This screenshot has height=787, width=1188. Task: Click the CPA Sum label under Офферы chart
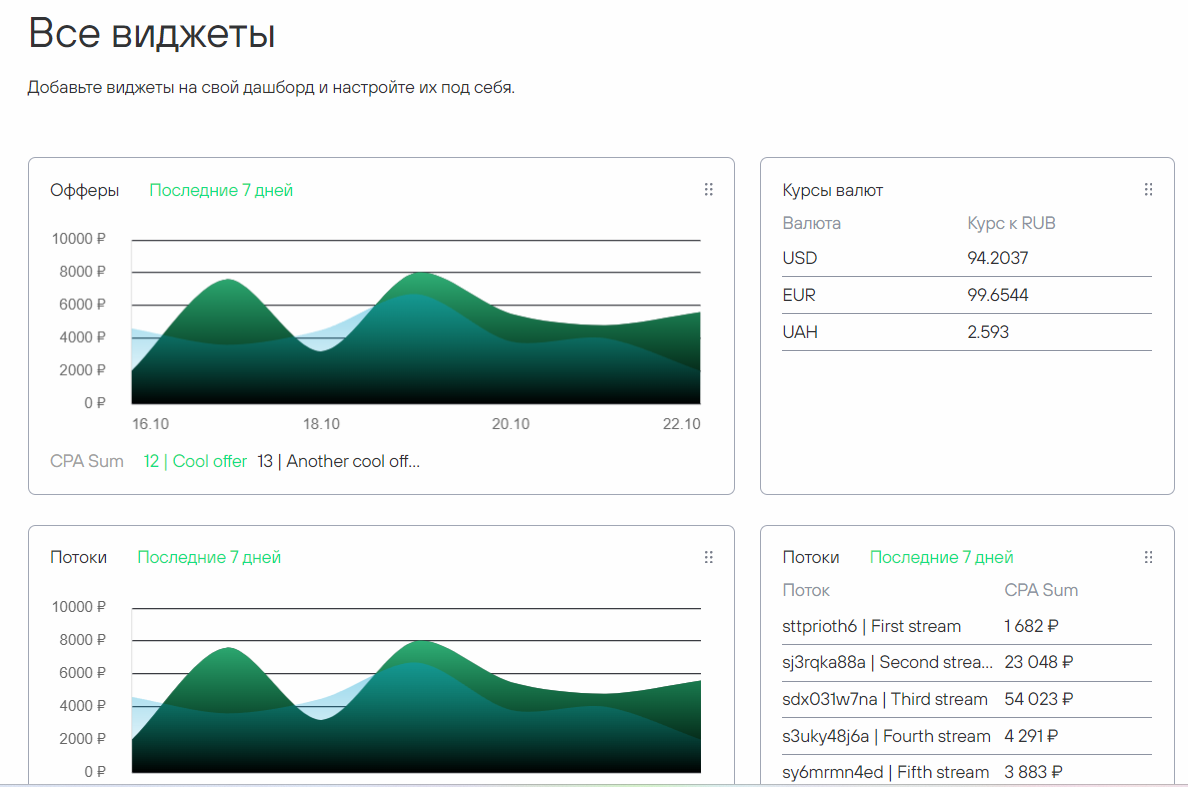pyautogui.click(x=86, y=461)
